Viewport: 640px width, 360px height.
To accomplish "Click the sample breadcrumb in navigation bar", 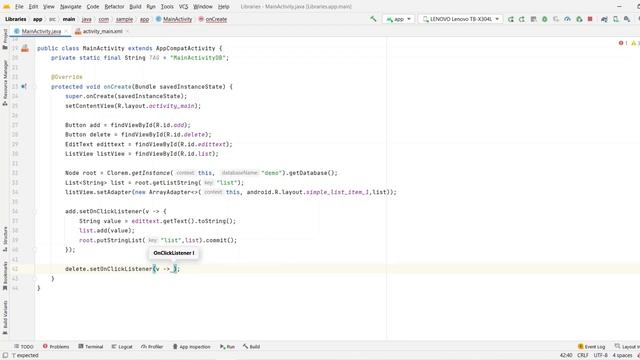I will click(x=124, y=19).
